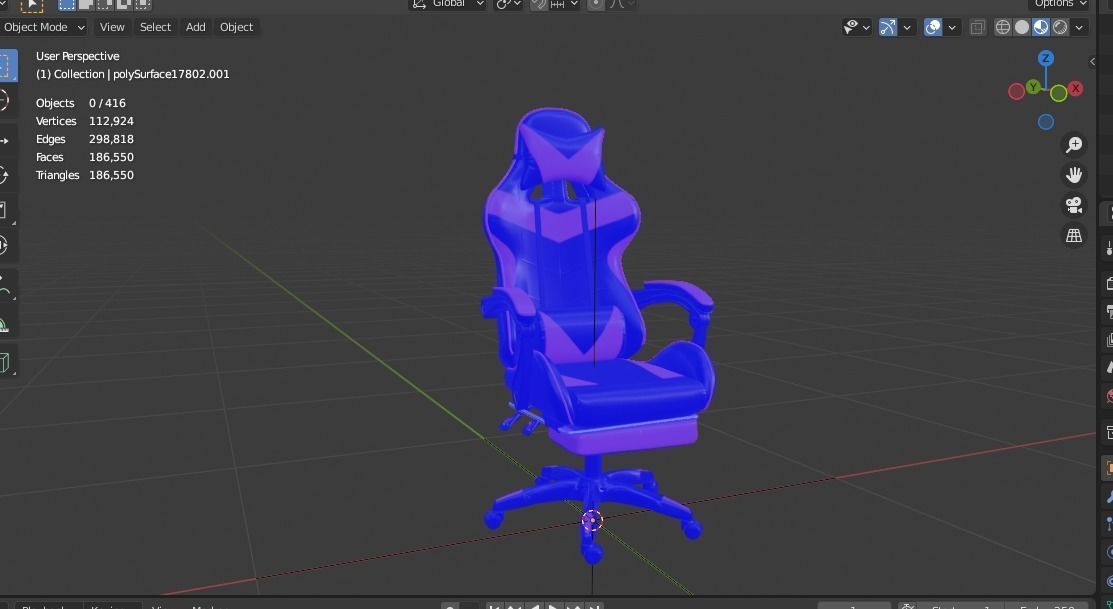This screenshot has width=1113, height=609.
Task: Open the View menu
Action: [x=112, y=27]
